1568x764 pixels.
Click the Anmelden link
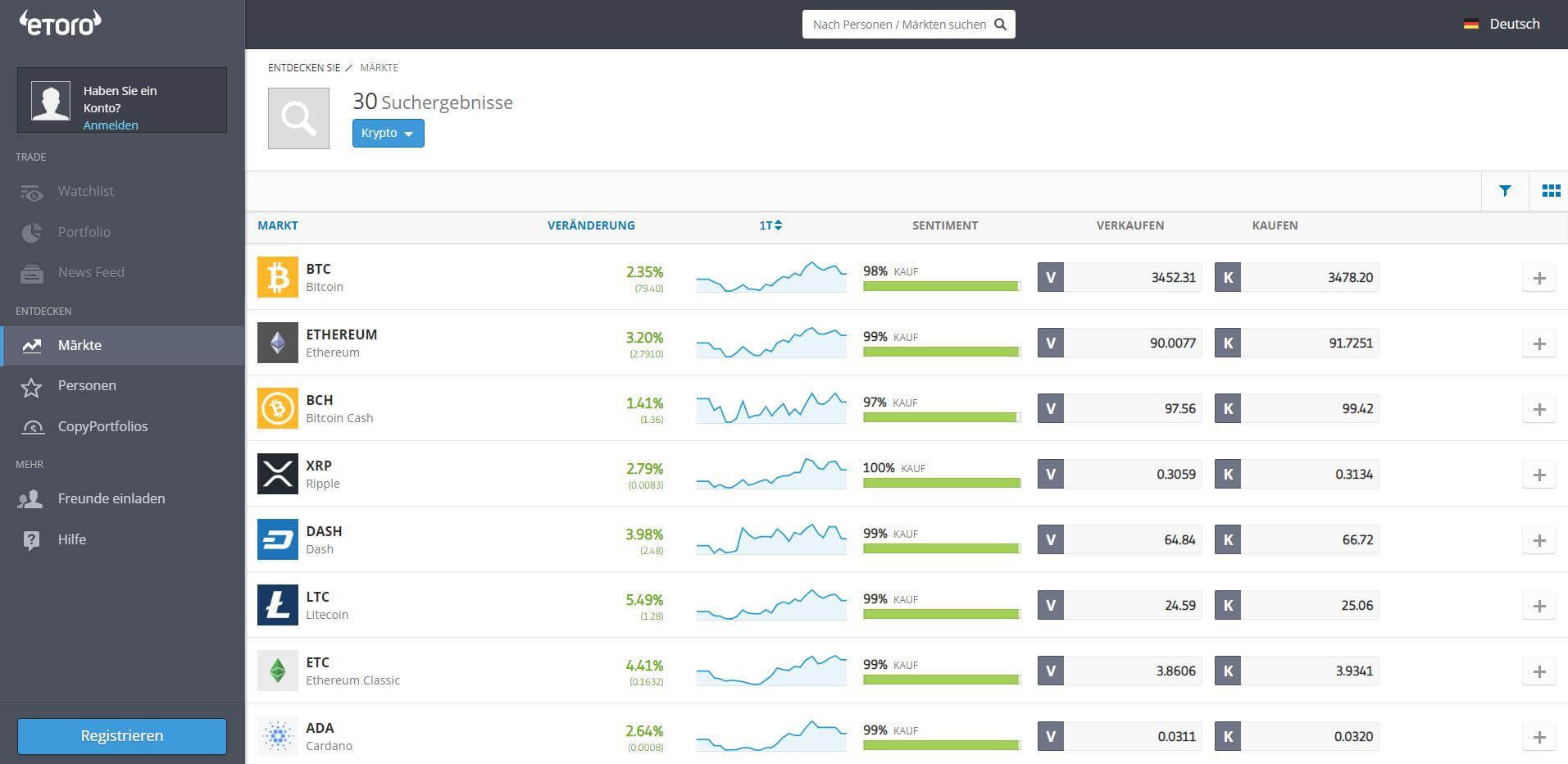pyautogui.click(x=111, y=125)
